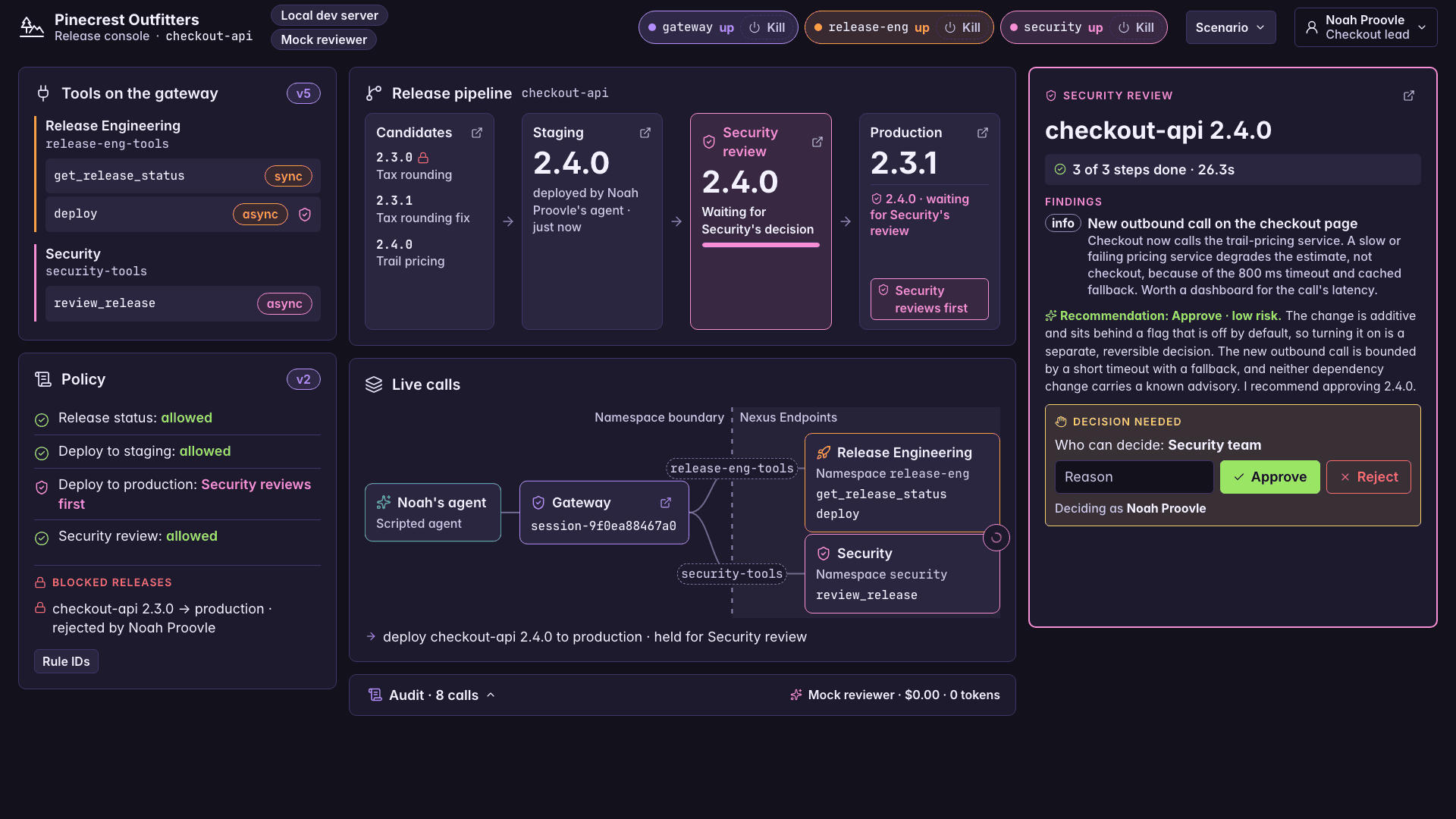Open Gateway node external link icon
This screenshot has height=819, width=1456.
click(666, 503)
